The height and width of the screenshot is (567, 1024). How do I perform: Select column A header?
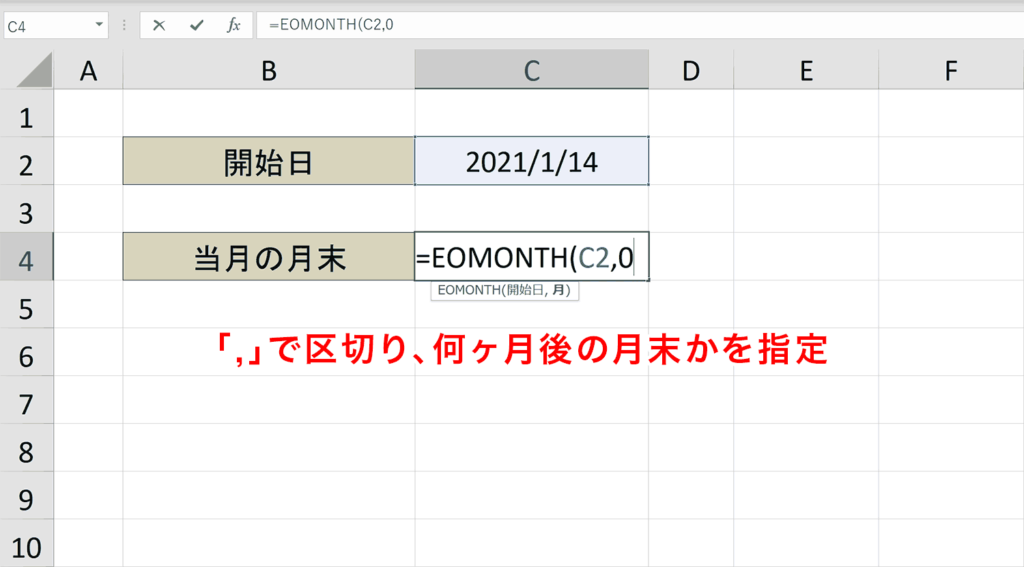pos(88,70)
